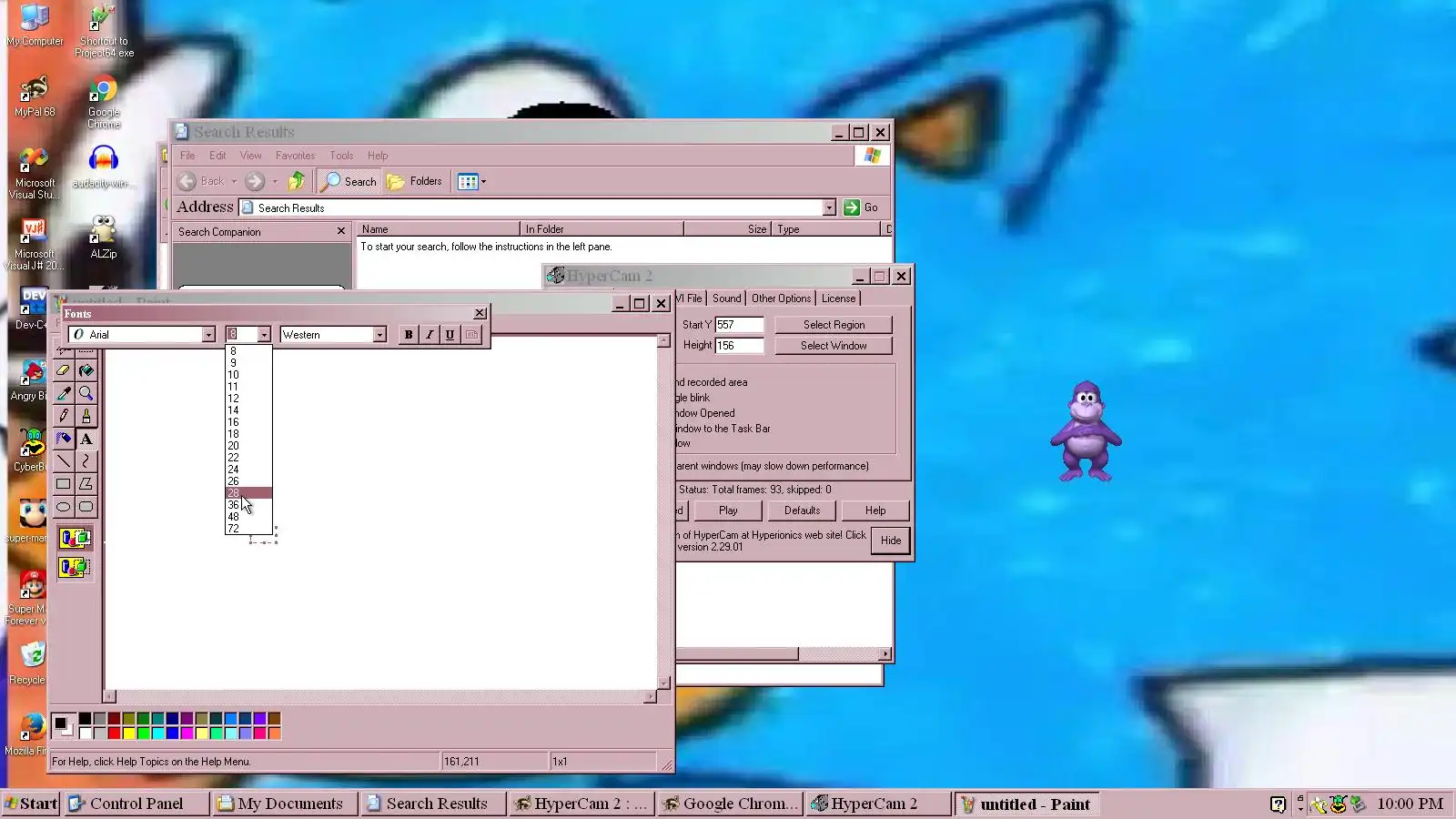Image resolution: width=1456 pixels, height=819 pixels.
Task: Select the Pencil tool in Paint
Action: pos(64,416)
